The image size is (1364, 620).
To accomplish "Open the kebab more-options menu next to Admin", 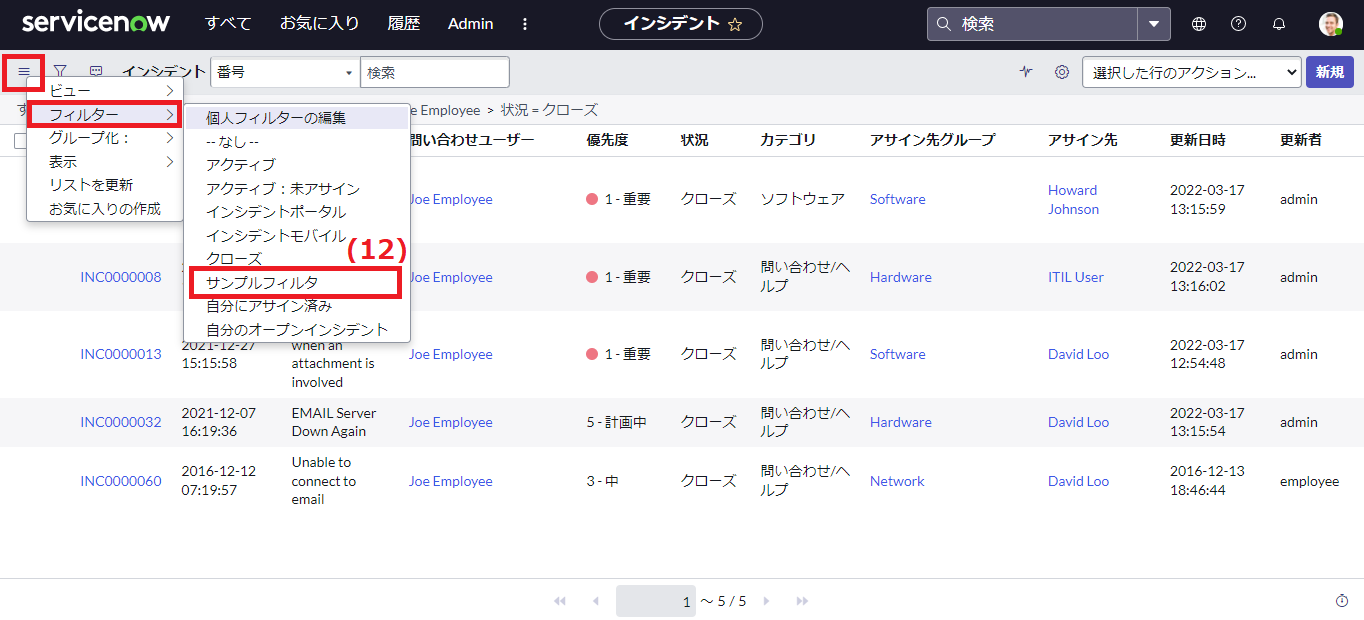I will (525, 23).
